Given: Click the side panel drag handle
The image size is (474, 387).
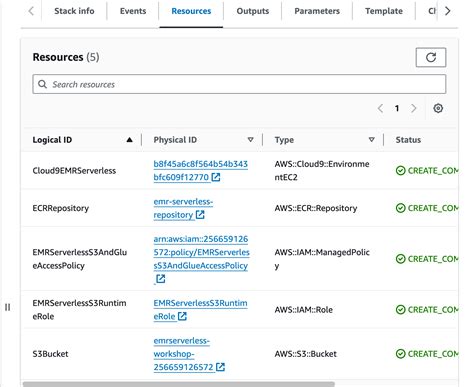Looking at the screenshot, I should pos(7,307).
